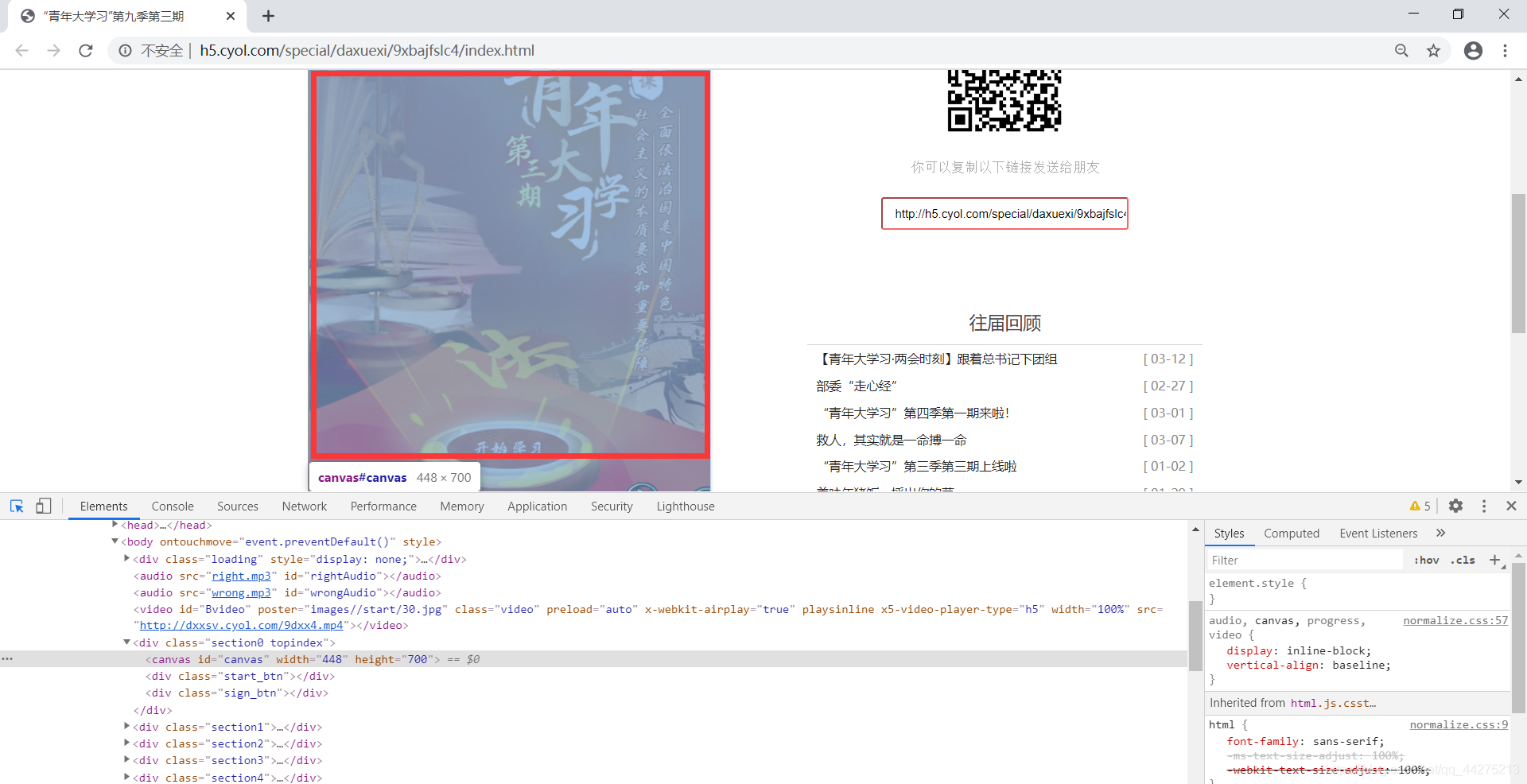Expand the section2 div node

tap(127, 742)
